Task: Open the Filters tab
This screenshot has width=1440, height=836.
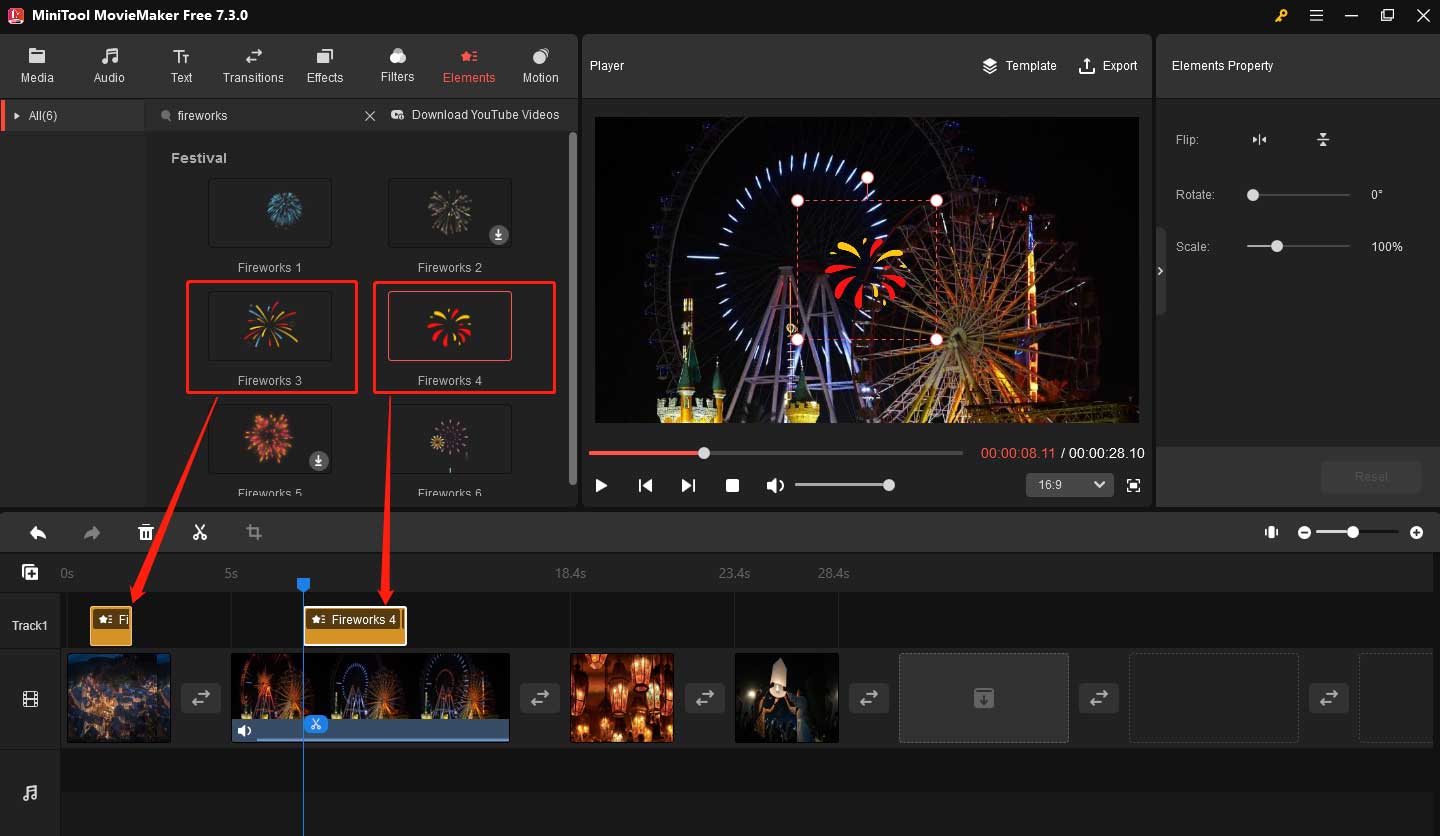Action: click(x=397, y=65)
